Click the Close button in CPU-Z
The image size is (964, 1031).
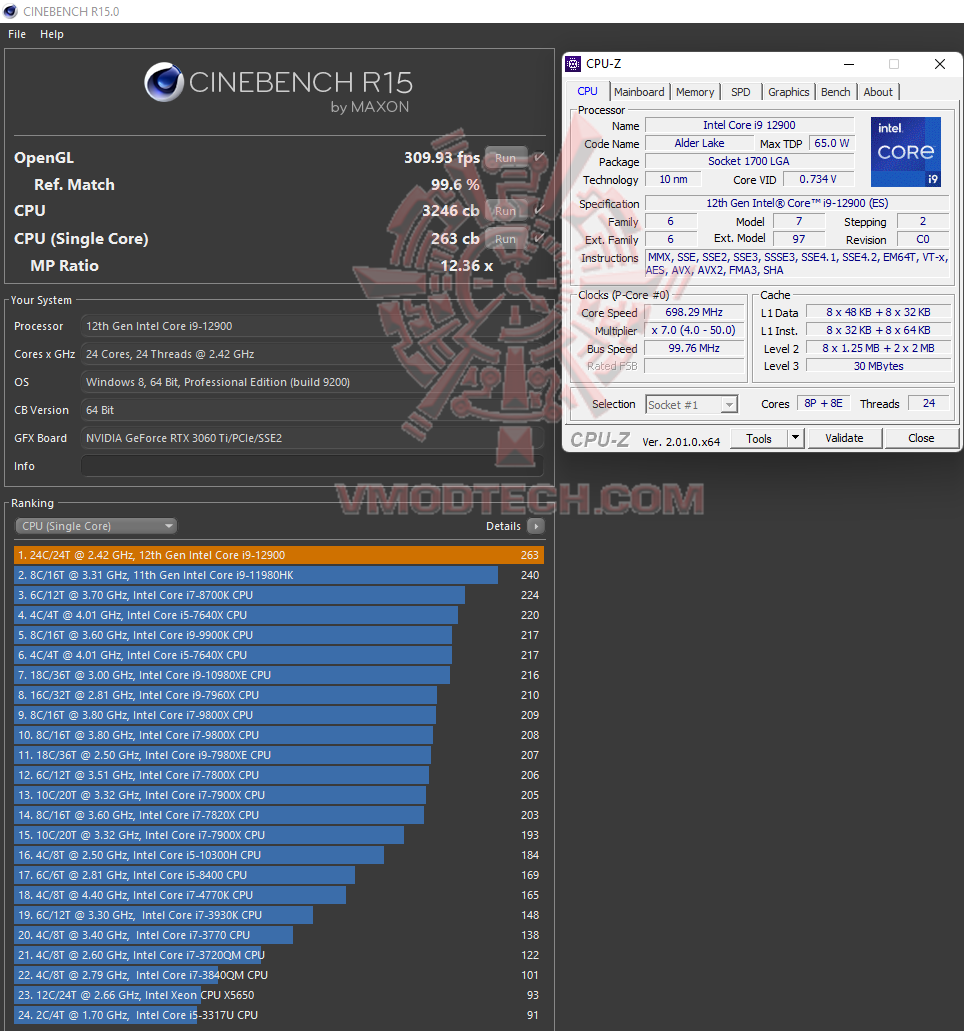tap(921, 438)
